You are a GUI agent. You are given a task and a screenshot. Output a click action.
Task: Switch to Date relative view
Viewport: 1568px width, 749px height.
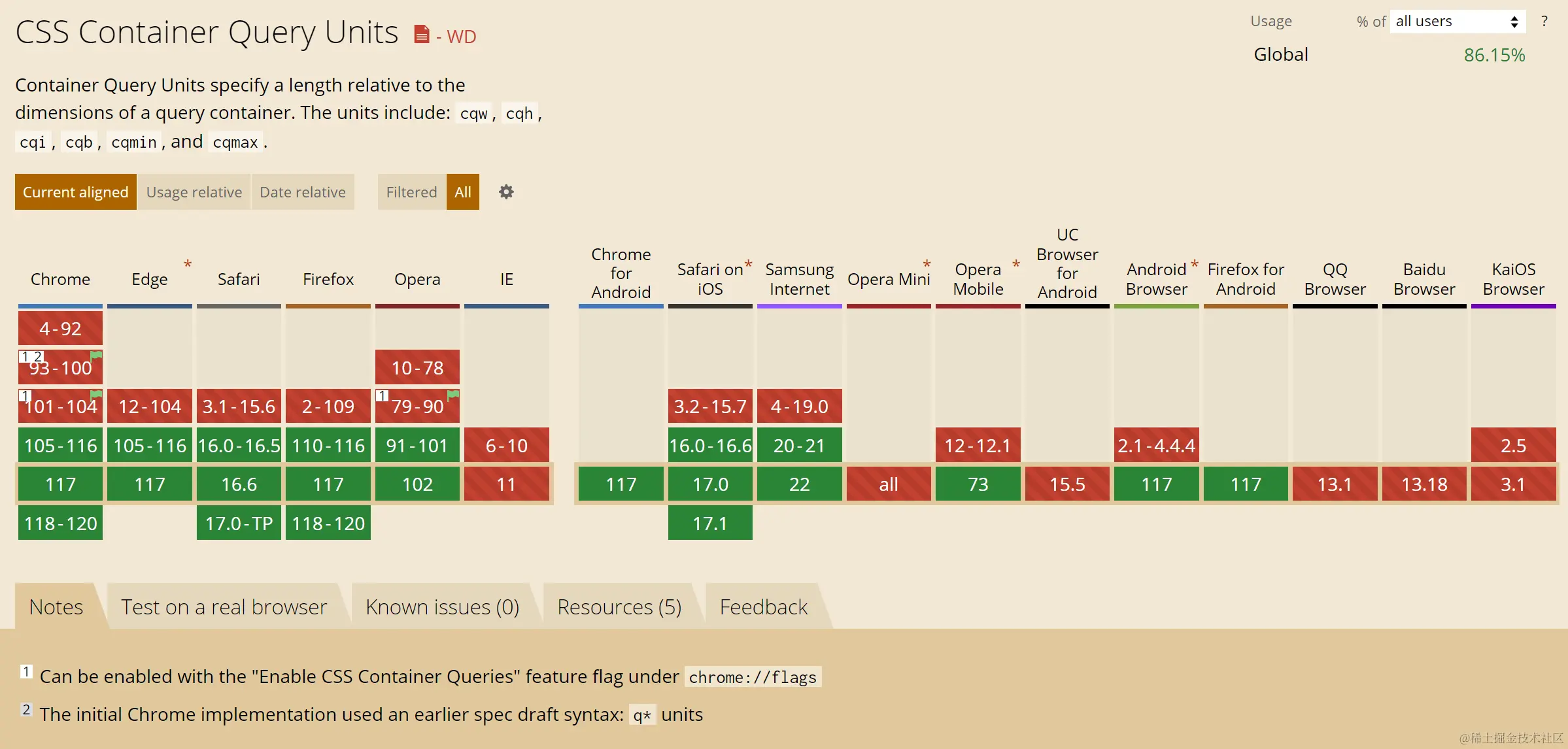[x=302, y=191]
